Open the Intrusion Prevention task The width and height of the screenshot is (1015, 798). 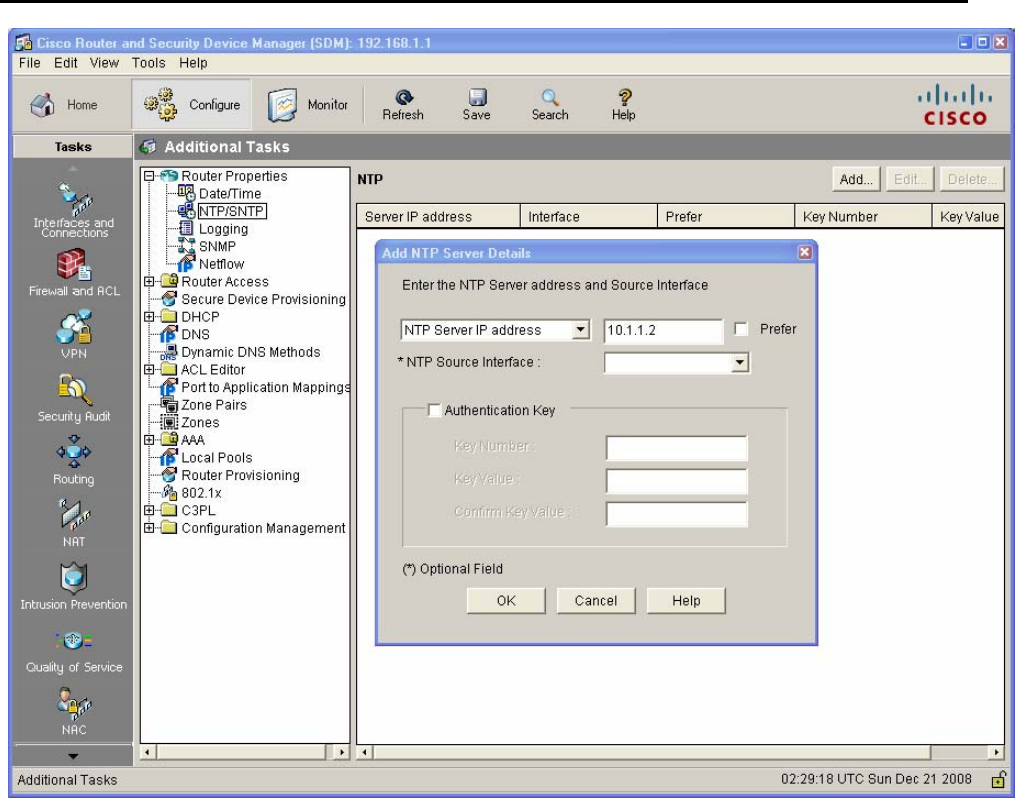pyautogui.click(x=73, y=586)
